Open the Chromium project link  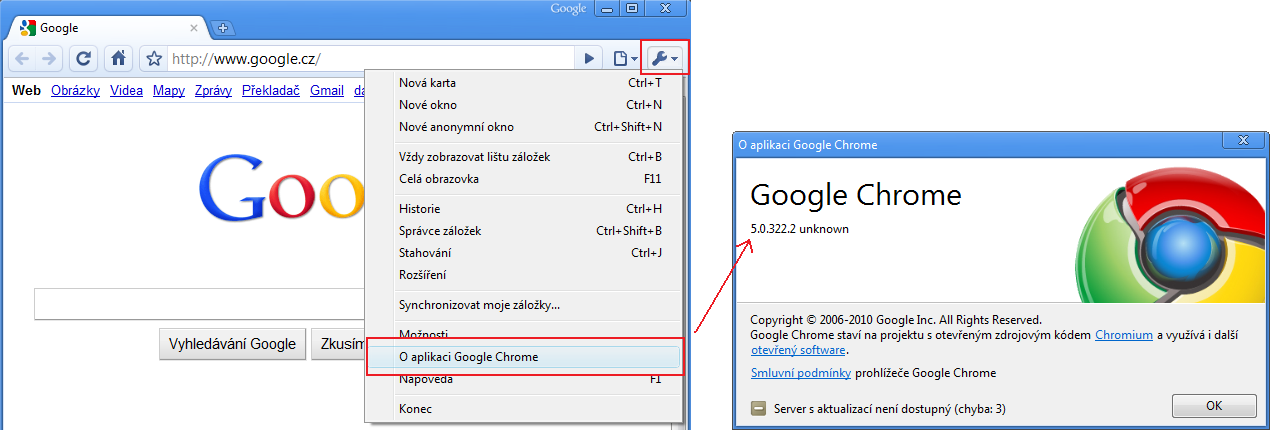1123,335
